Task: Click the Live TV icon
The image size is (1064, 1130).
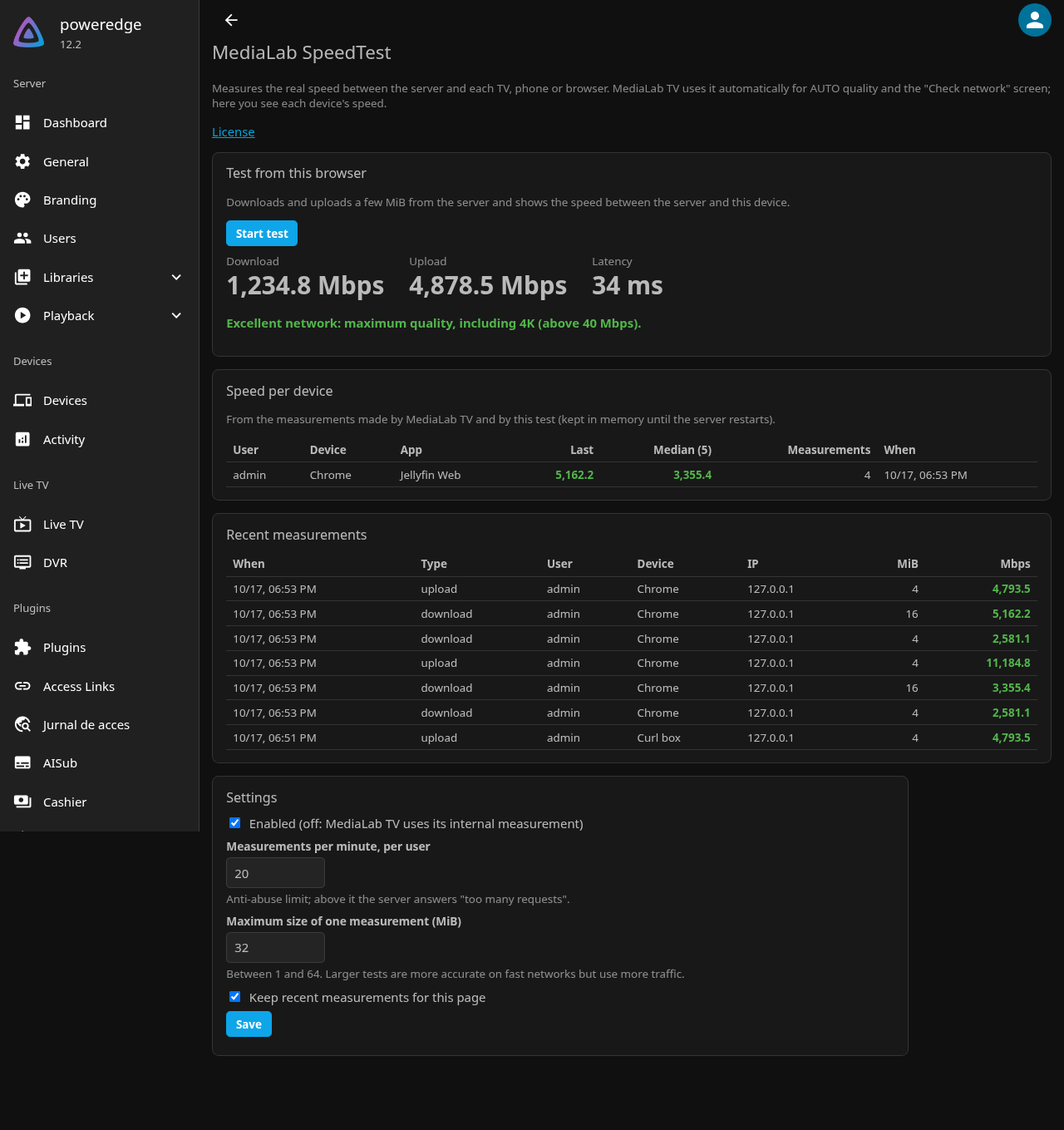Action: tap(22, 524)
